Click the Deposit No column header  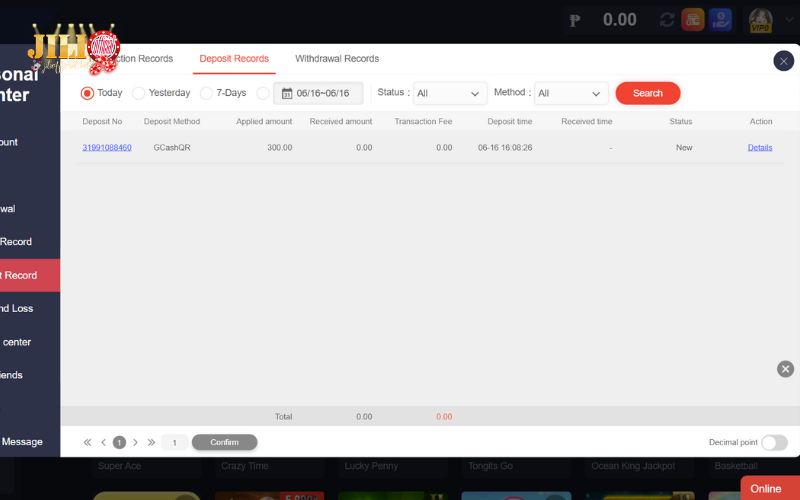(102, 121)
